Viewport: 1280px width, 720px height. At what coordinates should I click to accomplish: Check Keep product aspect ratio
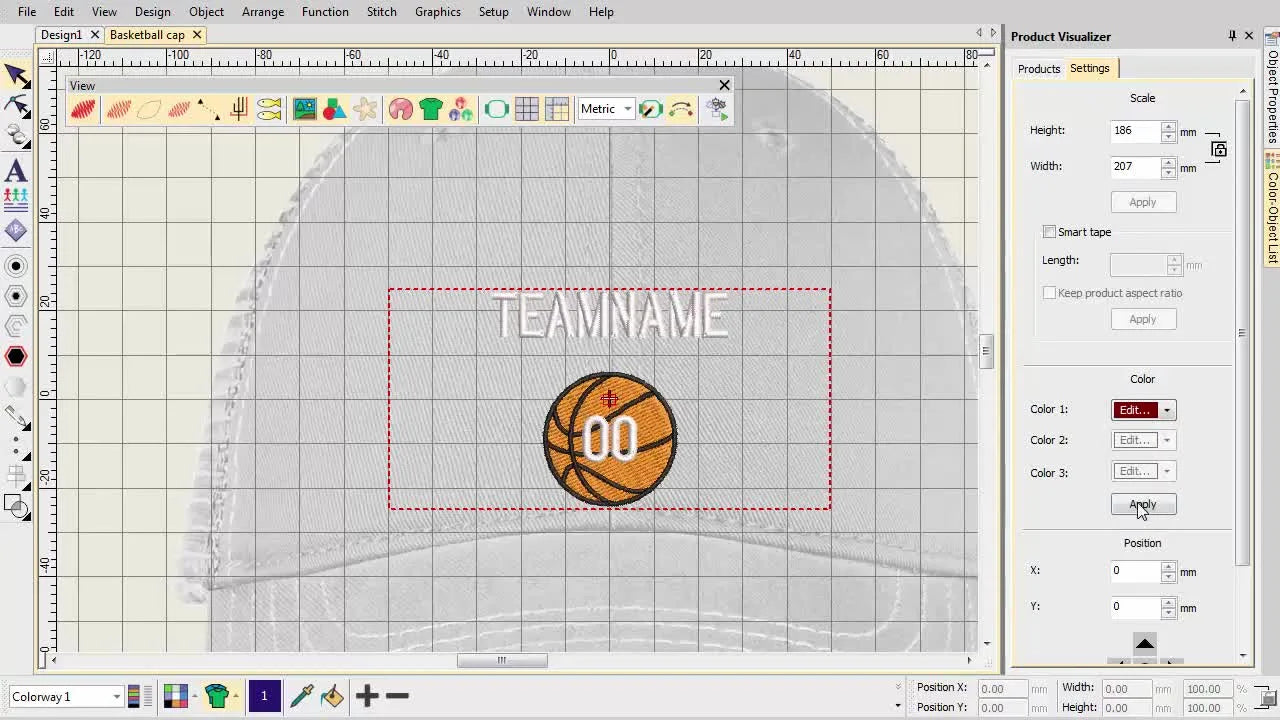pyautogui.click(x=1050, y=292)
